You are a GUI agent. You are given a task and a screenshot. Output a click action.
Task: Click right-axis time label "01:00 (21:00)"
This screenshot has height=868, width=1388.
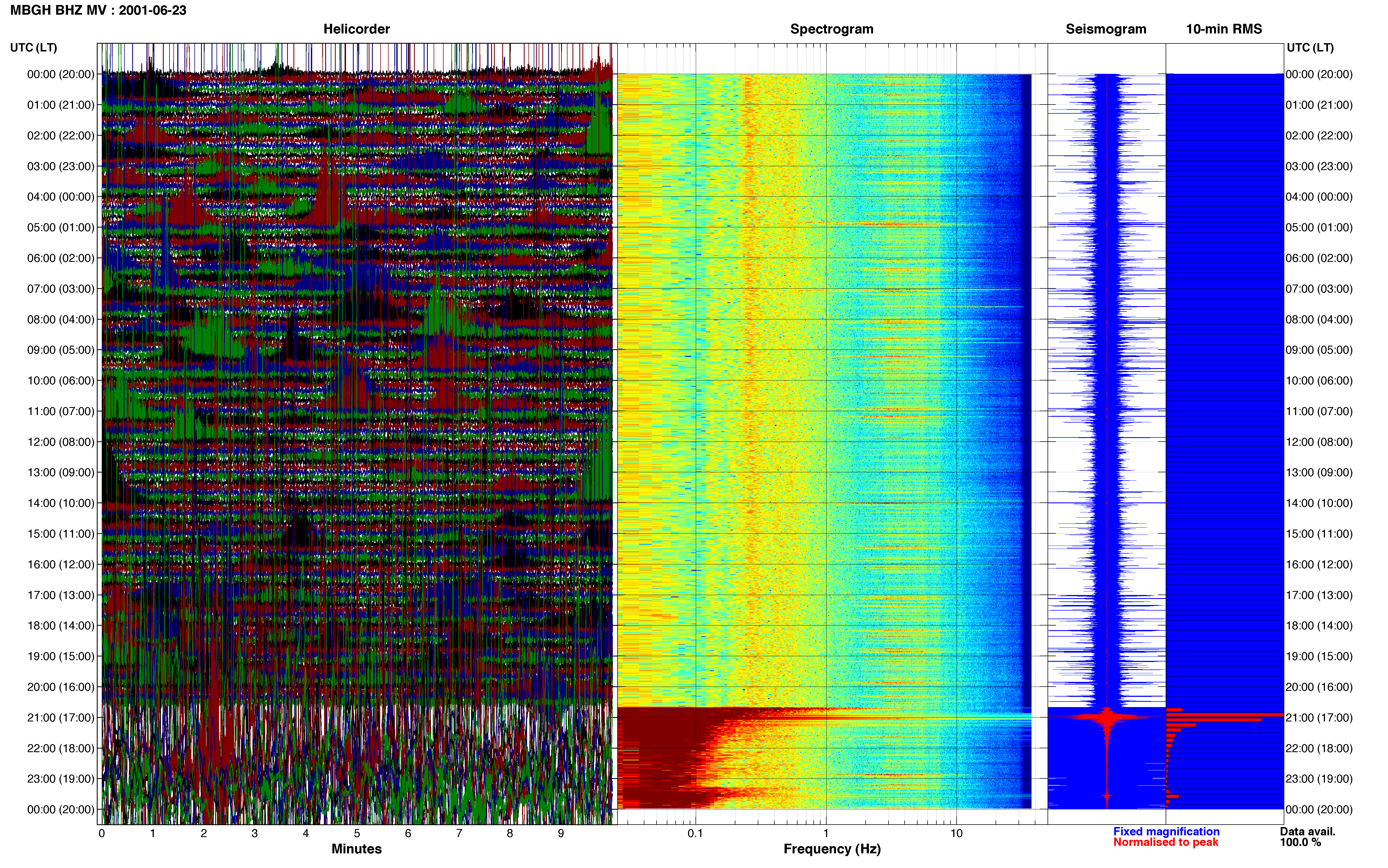[x=1319, y=105]
